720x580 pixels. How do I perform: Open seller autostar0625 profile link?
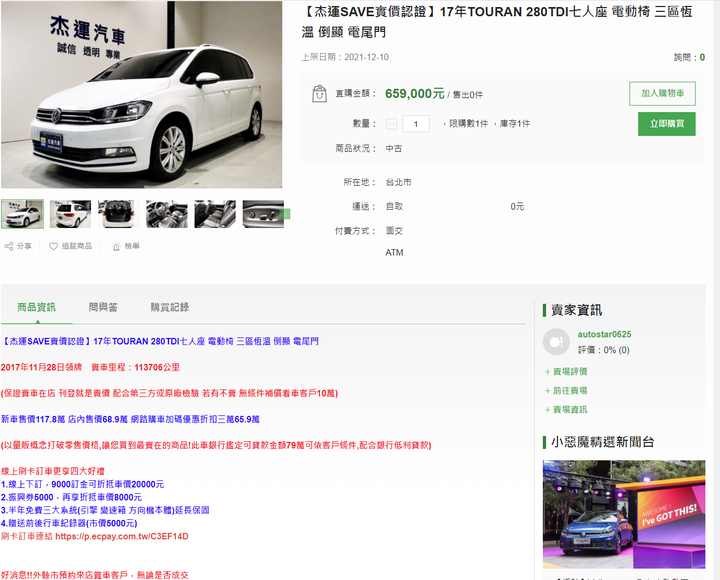(x=604, y=334)
